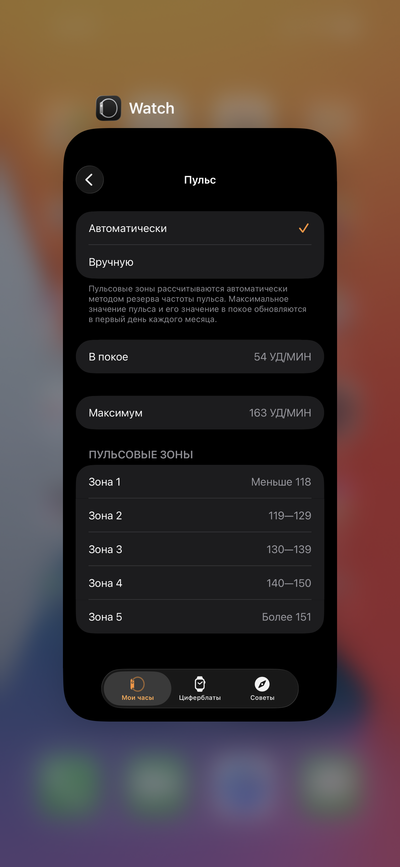Screen dimensions: 400x867
Task: Open the Мои часы tab watch icon
Action: (137, 684)
